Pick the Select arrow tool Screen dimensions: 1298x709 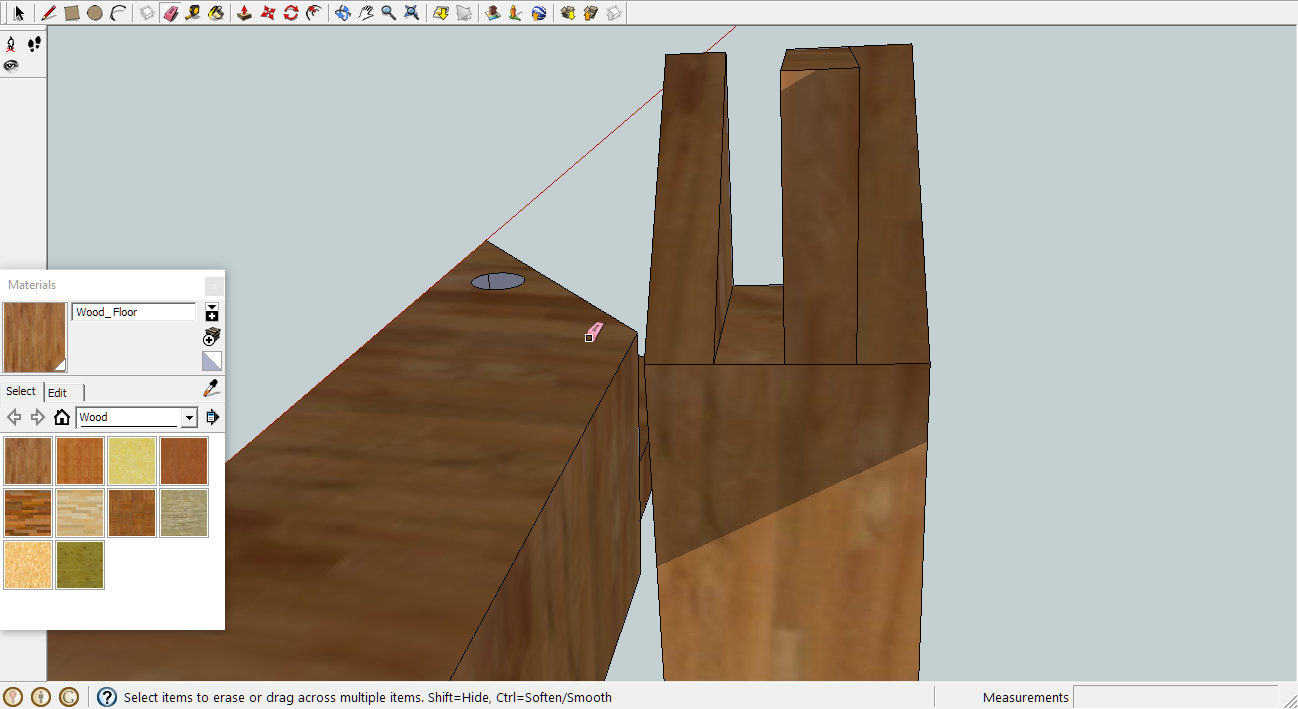click(x=19, y=13)
